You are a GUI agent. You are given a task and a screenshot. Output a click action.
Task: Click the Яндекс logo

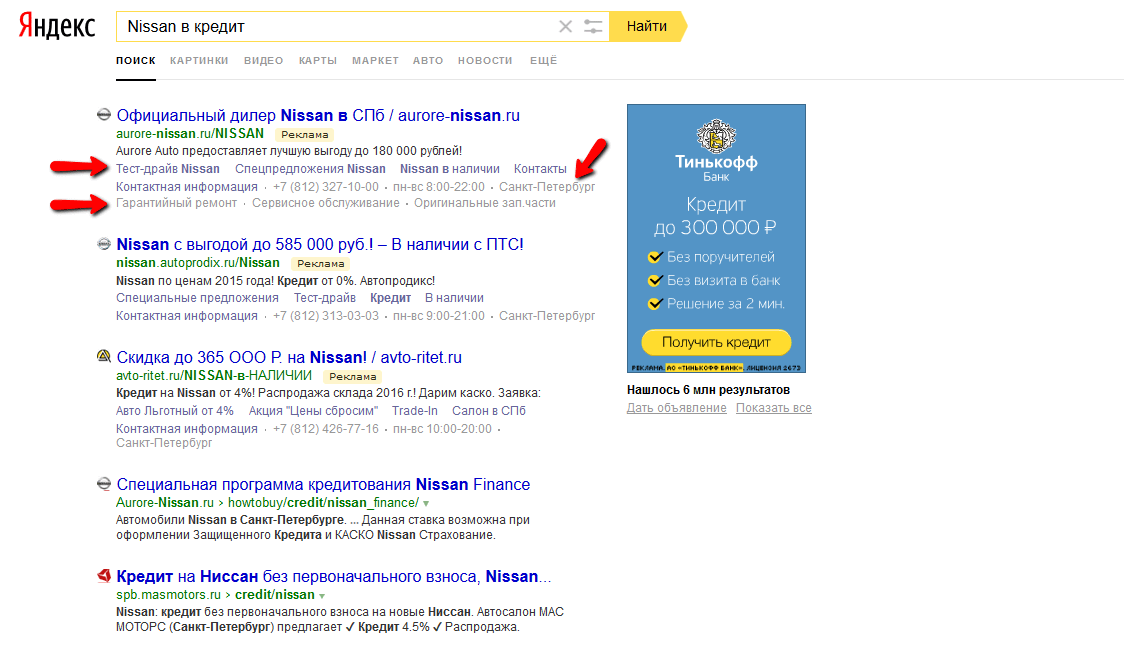[x=57, y=27]
